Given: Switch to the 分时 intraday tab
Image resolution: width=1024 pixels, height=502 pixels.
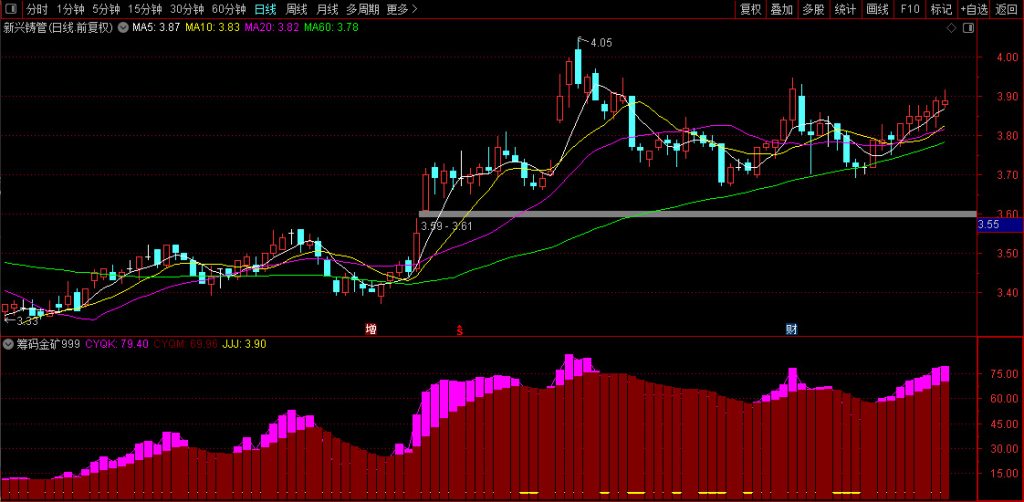Looking at the screenshot, I should pos(37,9).
